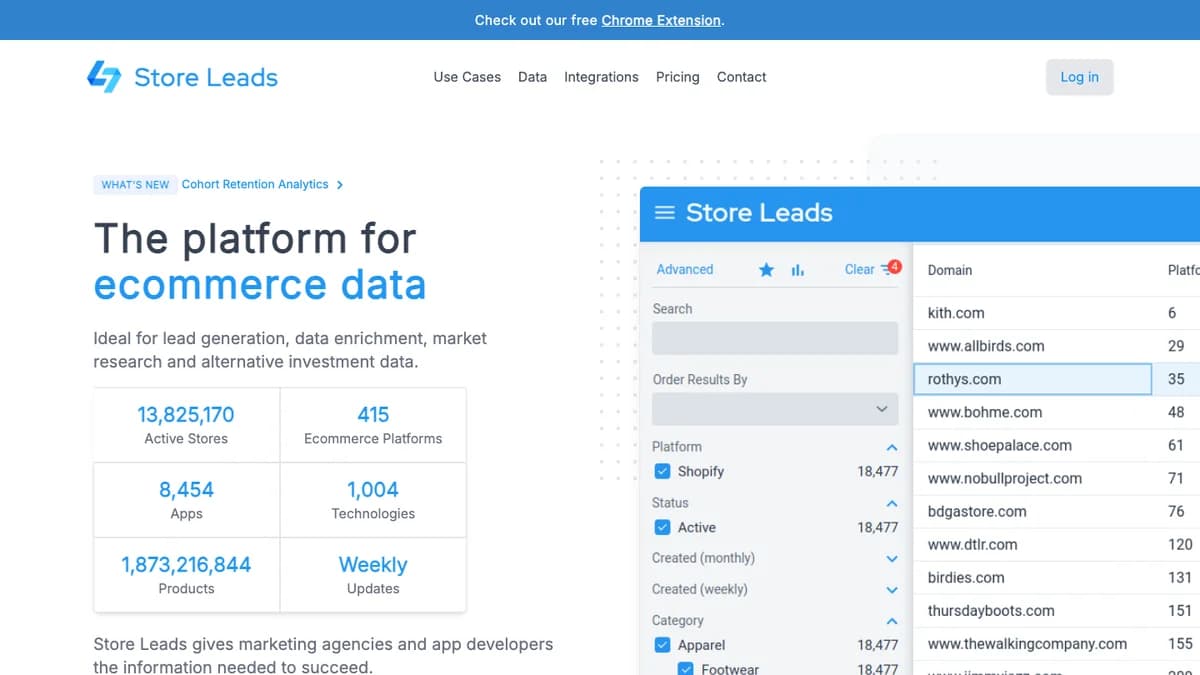Click thursdayboots.com in the table
Viewport: 1200px width, 675px height.
pos(991,610)
